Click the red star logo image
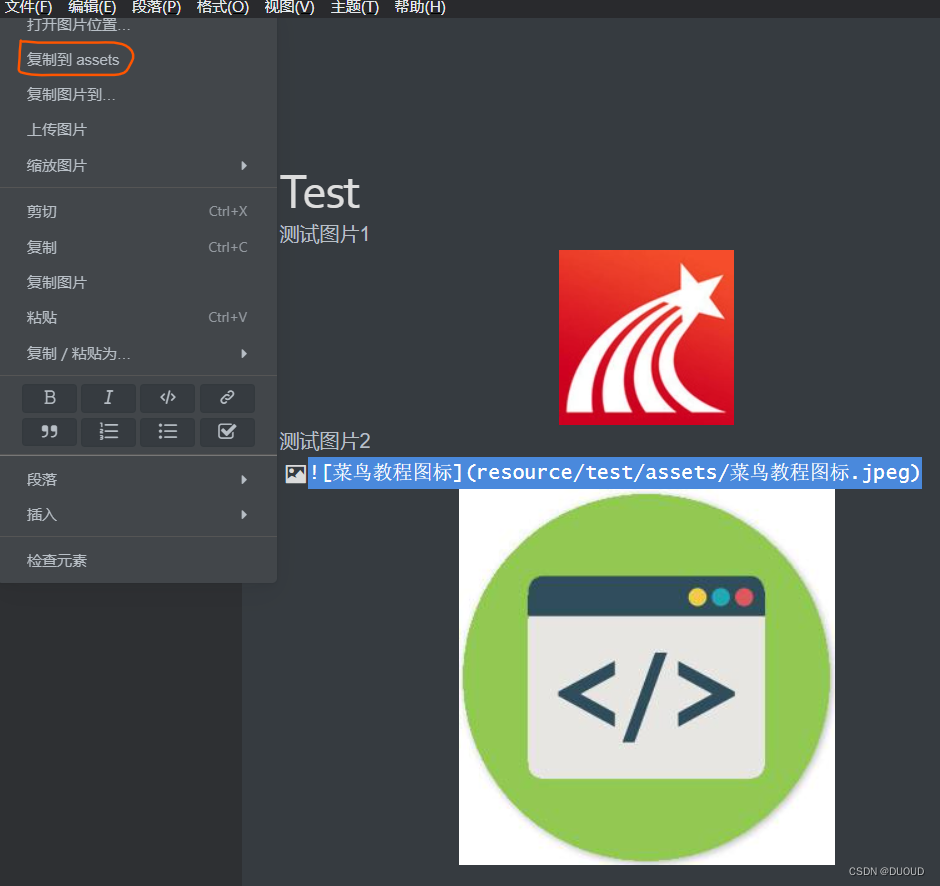 coord(646,337)
